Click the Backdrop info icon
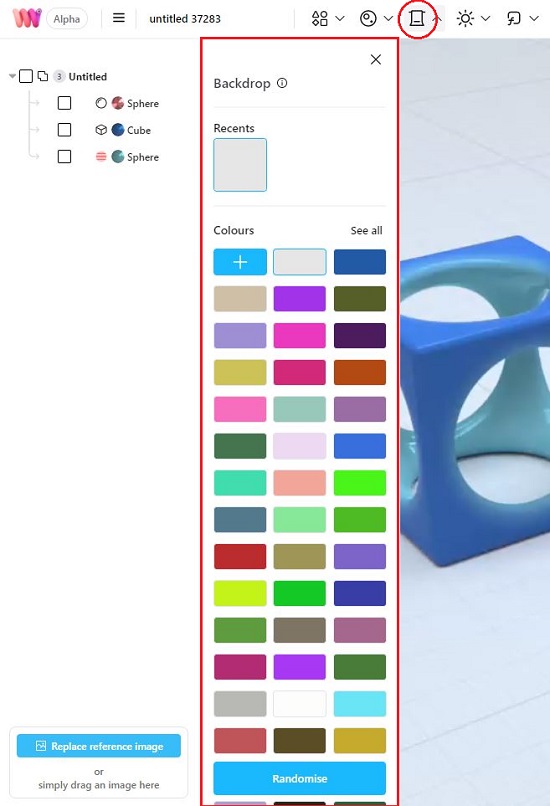Viewport: 550px width, 806px height. tap(282, 83)
